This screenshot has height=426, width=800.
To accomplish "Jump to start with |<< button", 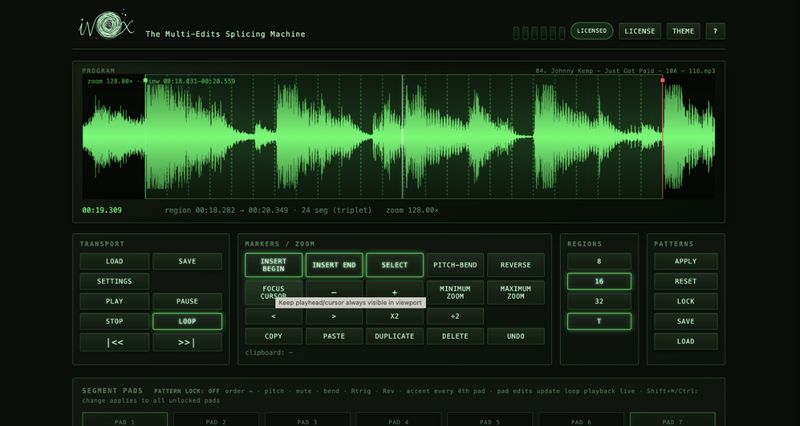I will 114,342.
